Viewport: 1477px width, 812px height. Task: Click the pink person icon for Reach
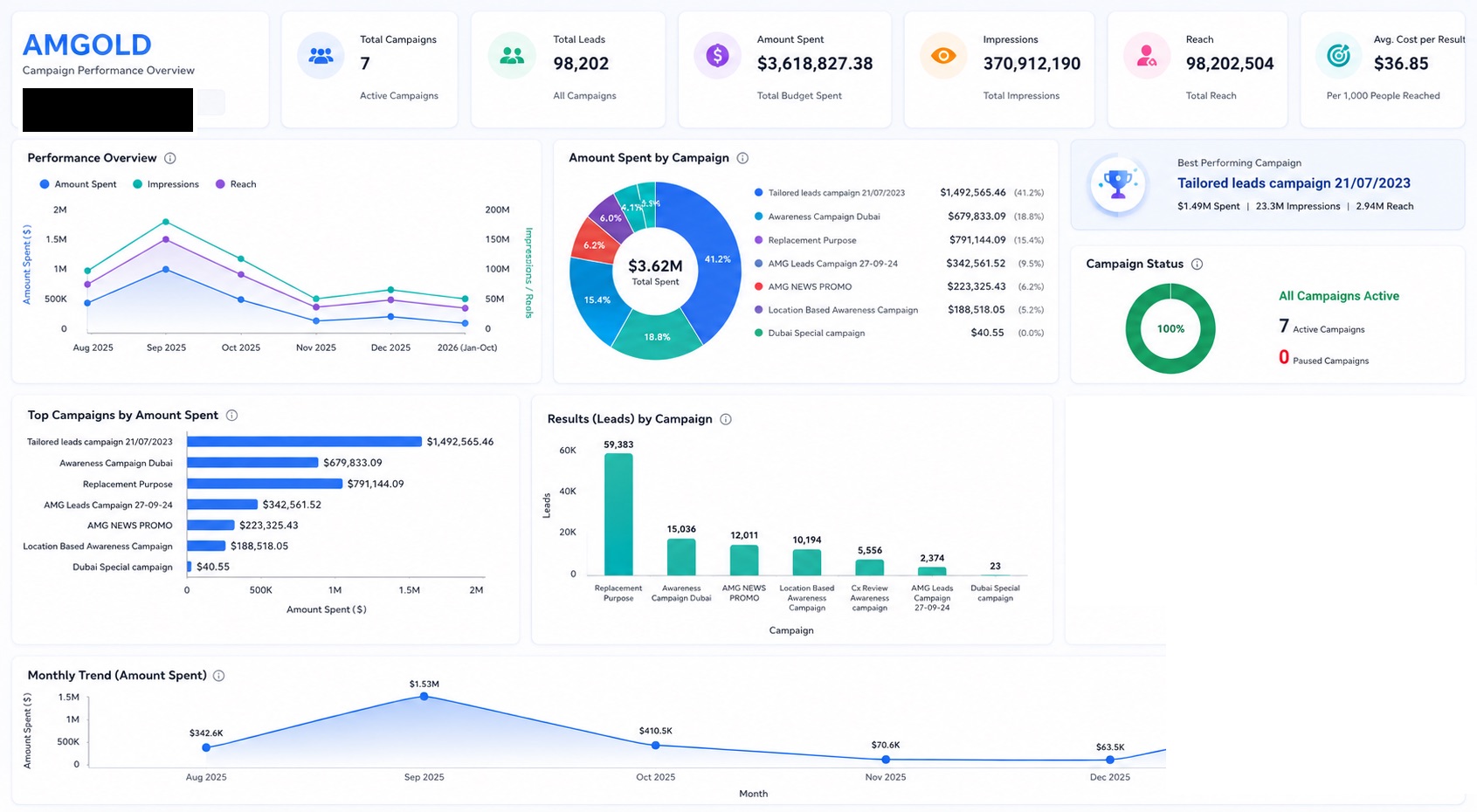click(x=1147, y=56)
